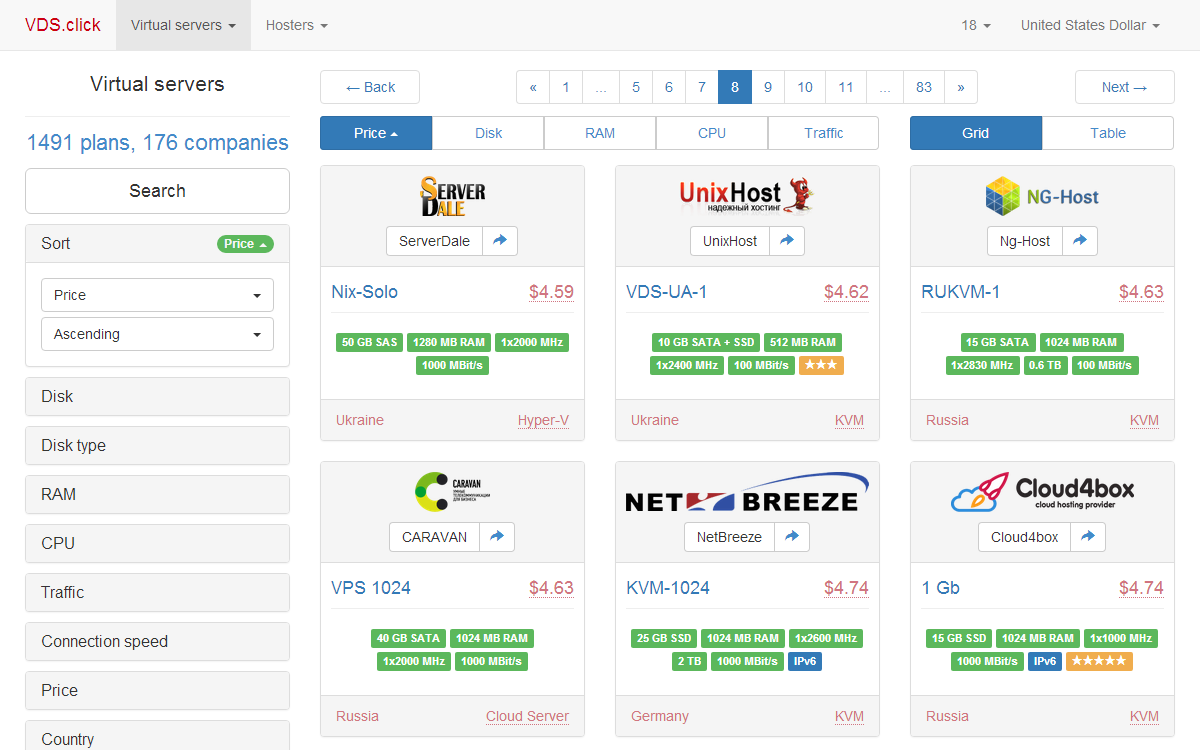Click the Ng-Host share arrow icon
1200x750 pixels.
(x=1080, y=241)
